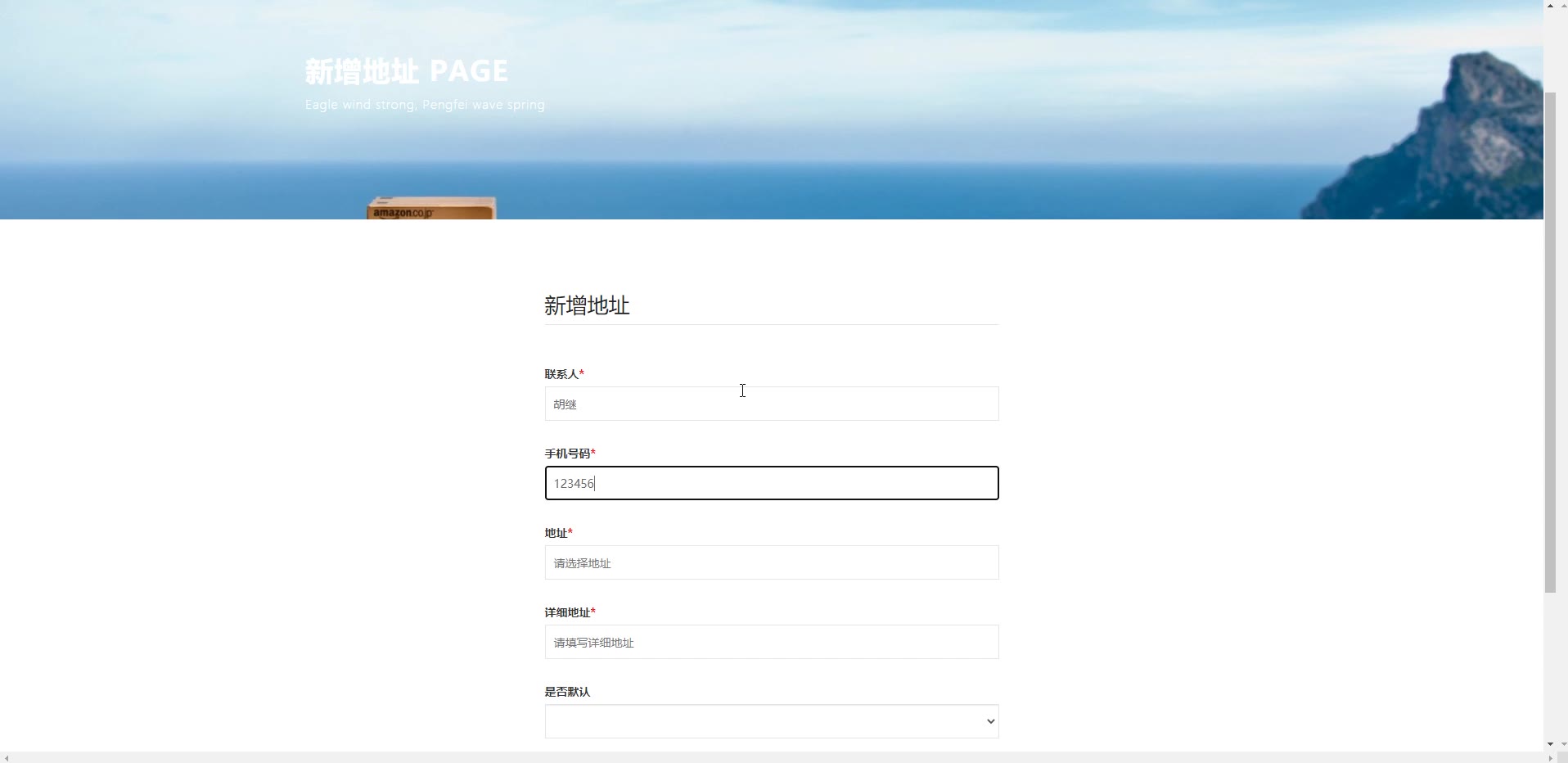Click the 联系人 input containing 胡继

(771, 404)
